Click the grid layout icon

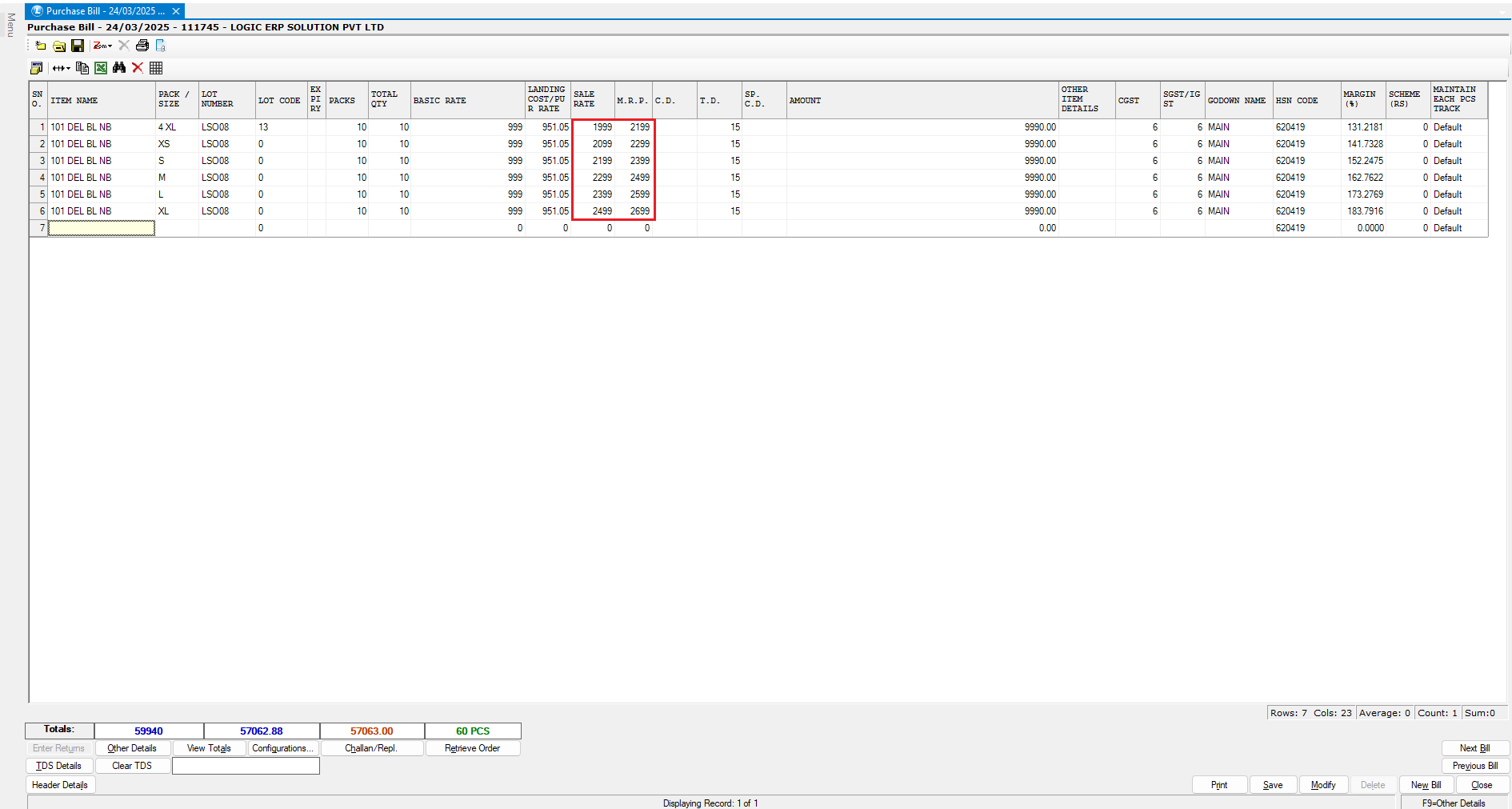click(156, 68)
